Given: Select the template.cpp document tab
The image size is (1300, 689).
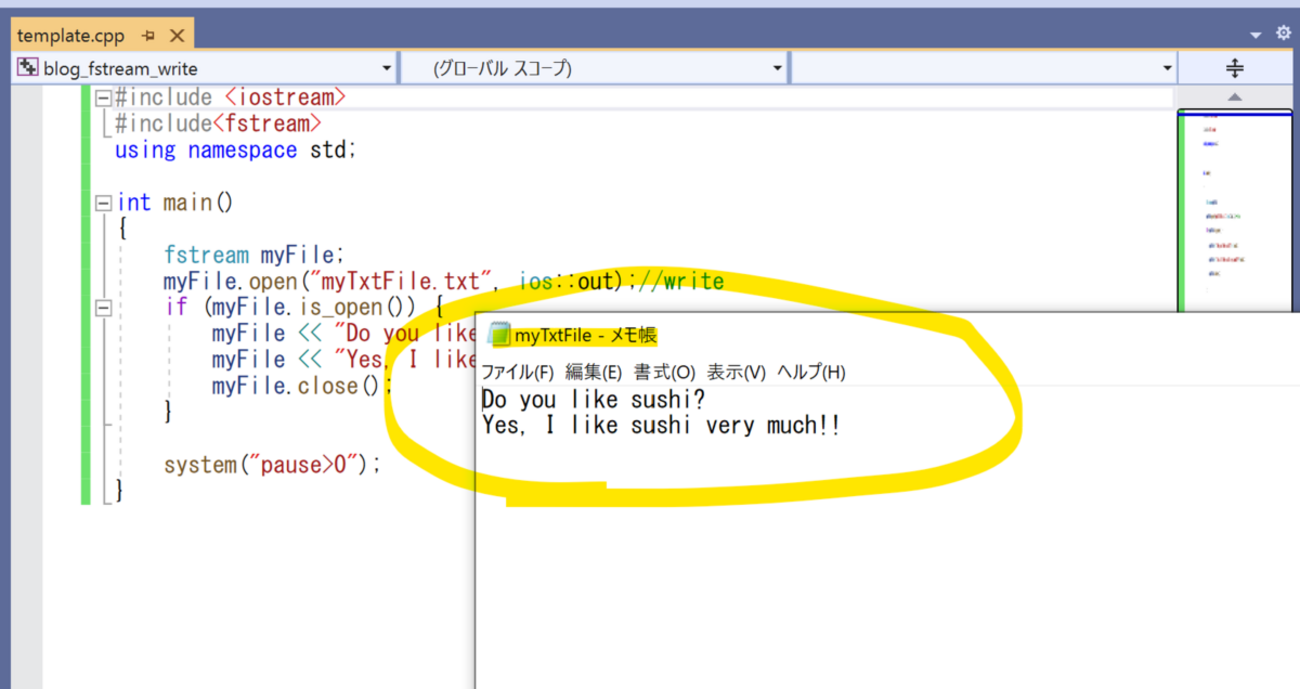Looking at the screenshot, I should click(70, 36).
